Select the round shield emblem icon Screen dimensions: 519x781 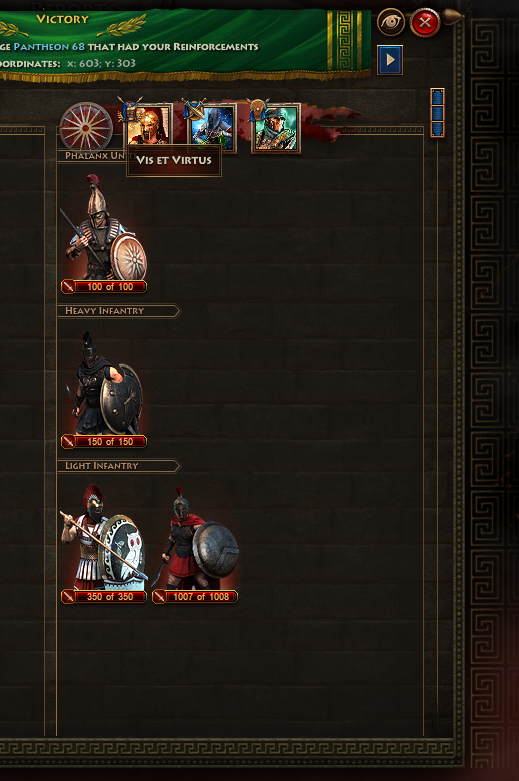click(86, 128)
